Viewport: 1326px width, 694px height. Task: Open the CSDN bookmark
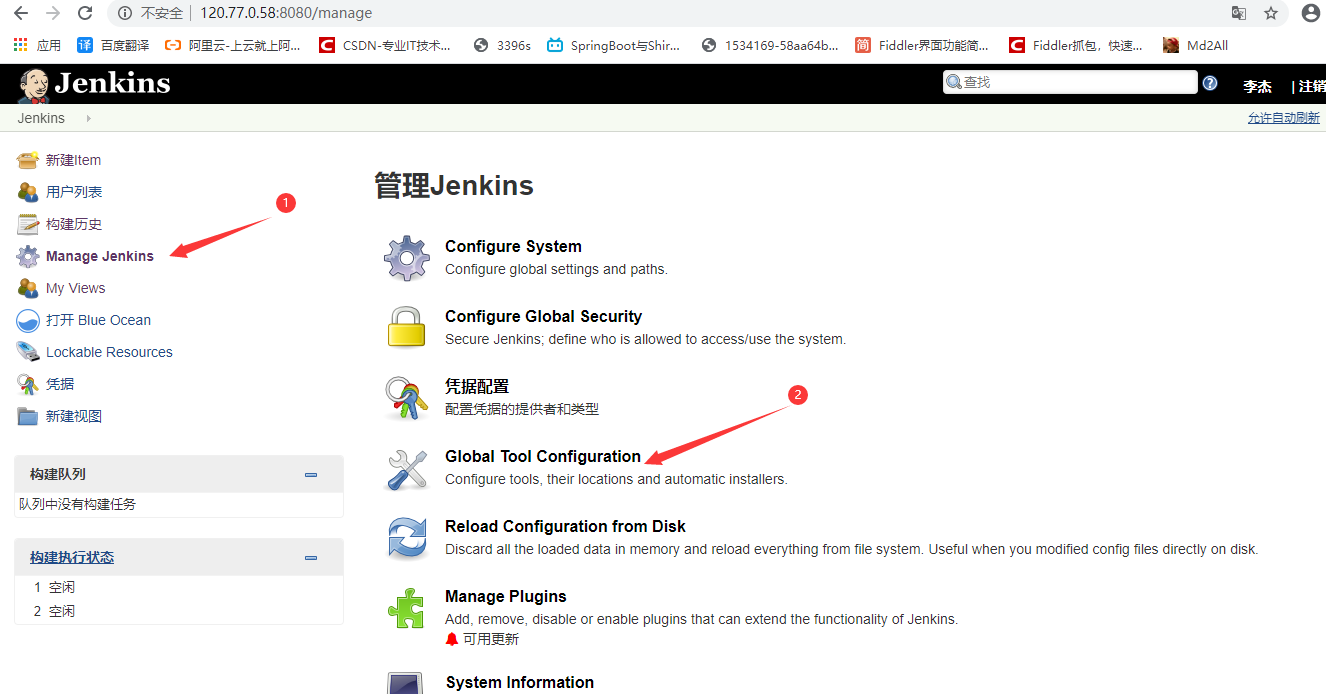coord(386,45)
